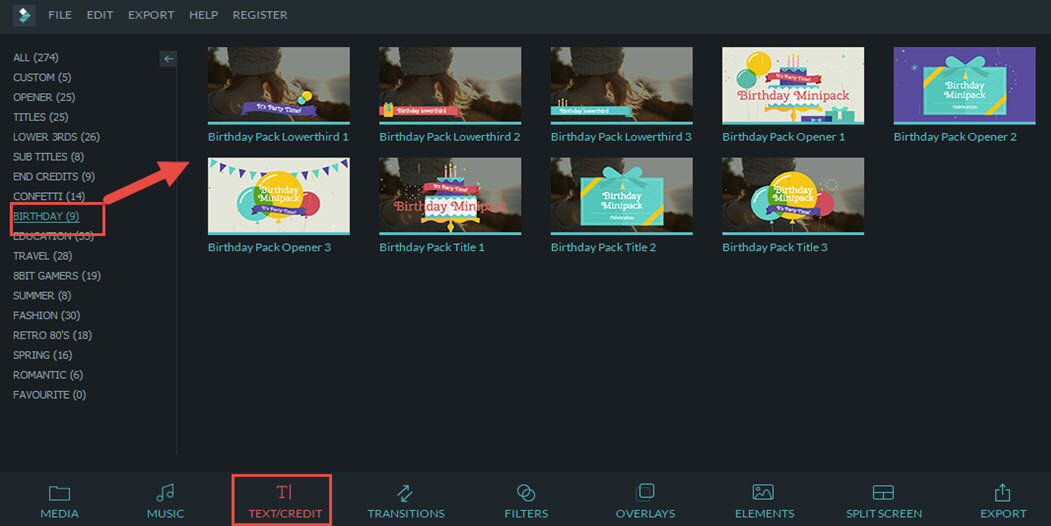Open the Overlays icon panel

click(x=645, y=492)
